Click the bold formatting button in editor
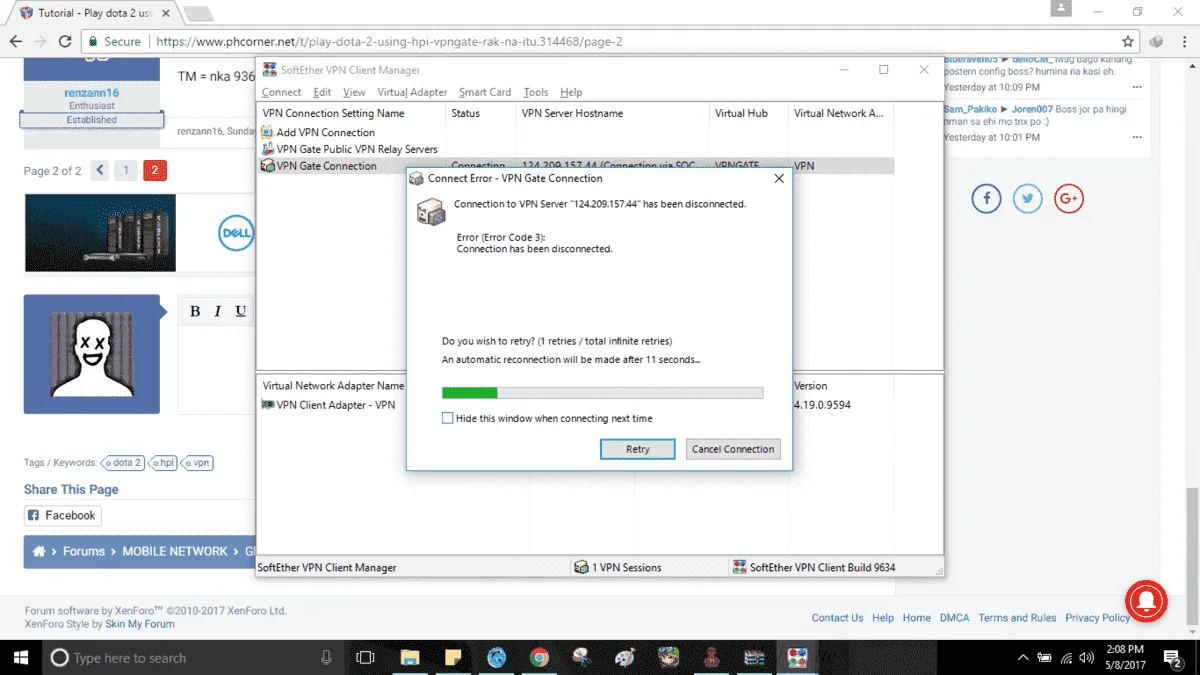Image resolution: width=1200 pixels, height=675 pixels. coord(196,311)
